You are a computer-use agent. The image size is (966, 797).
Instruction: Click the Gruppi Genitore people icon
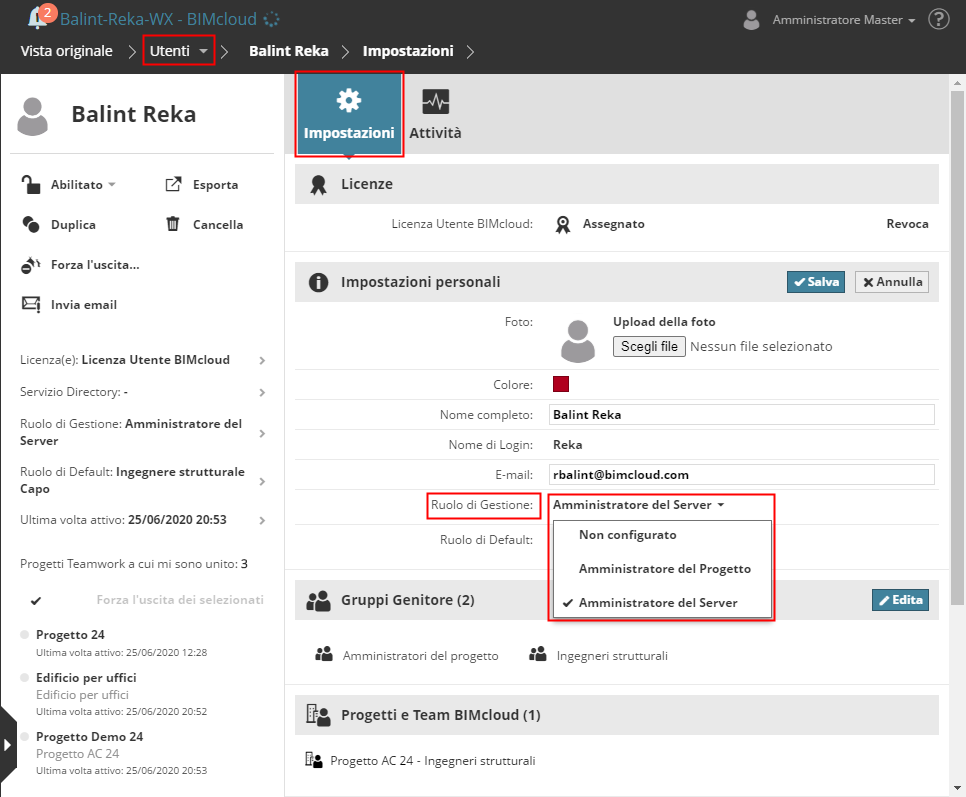(319, 601)
